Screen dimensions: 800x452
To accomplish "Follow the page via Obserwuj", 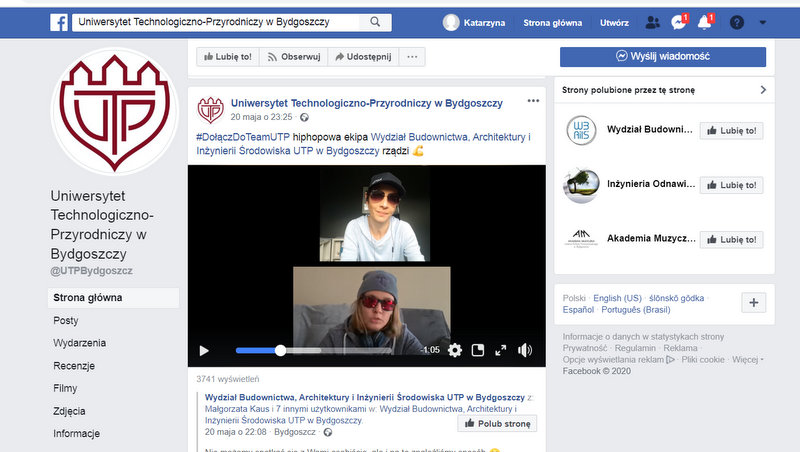I will [x=294, y=57].
